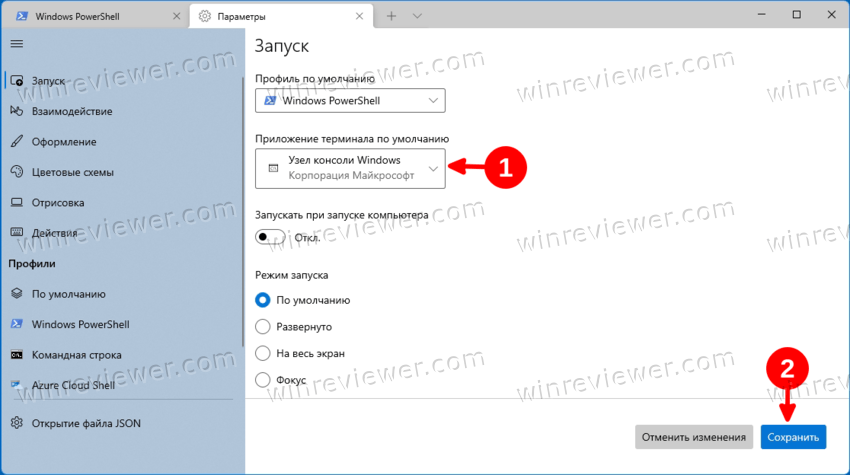Image resolution: width=850 pixels, height=475 pixels.
Task: Close the Параметры tab
Action: 359,16
